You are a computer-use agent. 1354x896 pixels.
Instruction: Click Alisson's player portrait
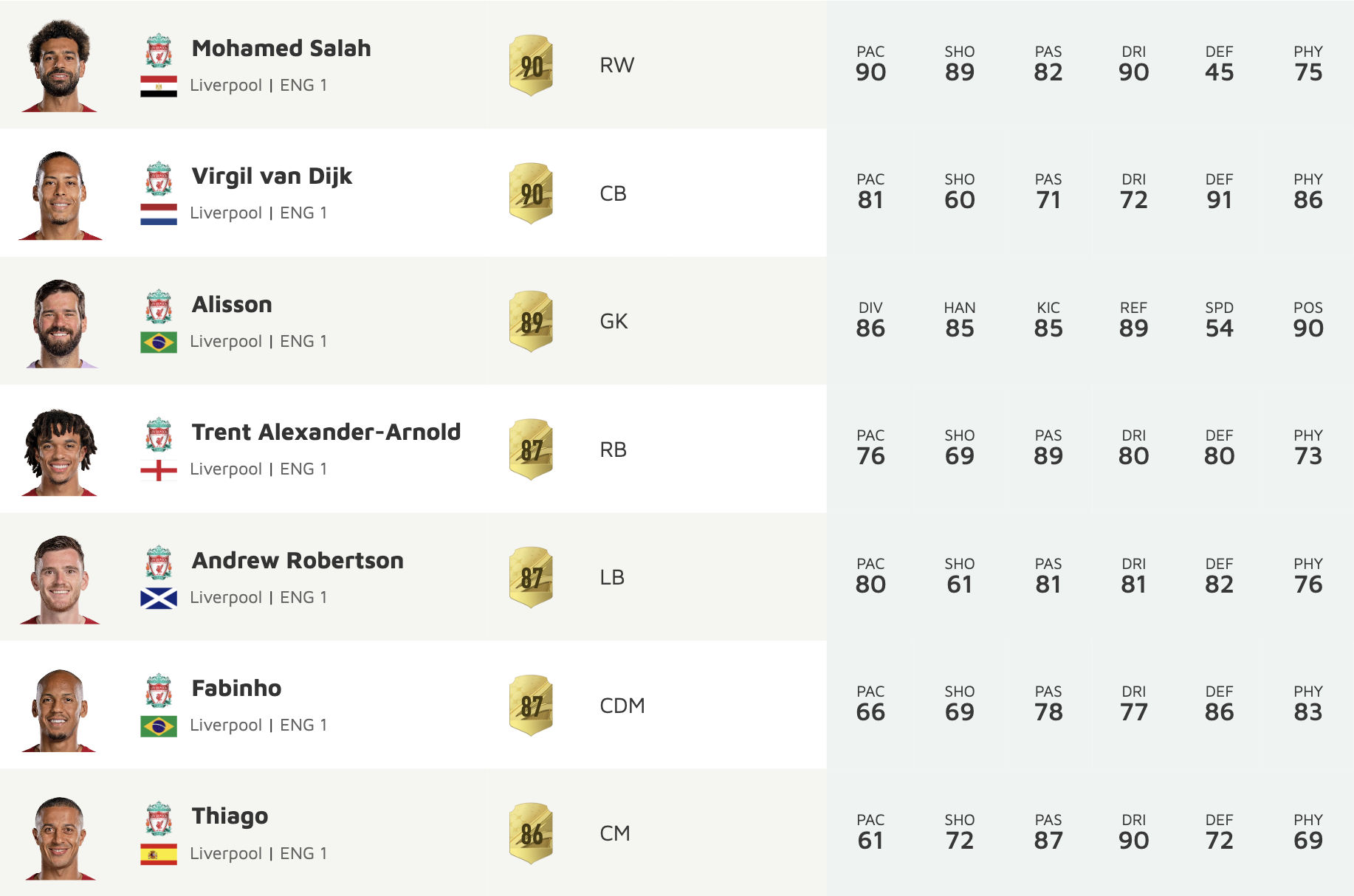pos(60,323)
